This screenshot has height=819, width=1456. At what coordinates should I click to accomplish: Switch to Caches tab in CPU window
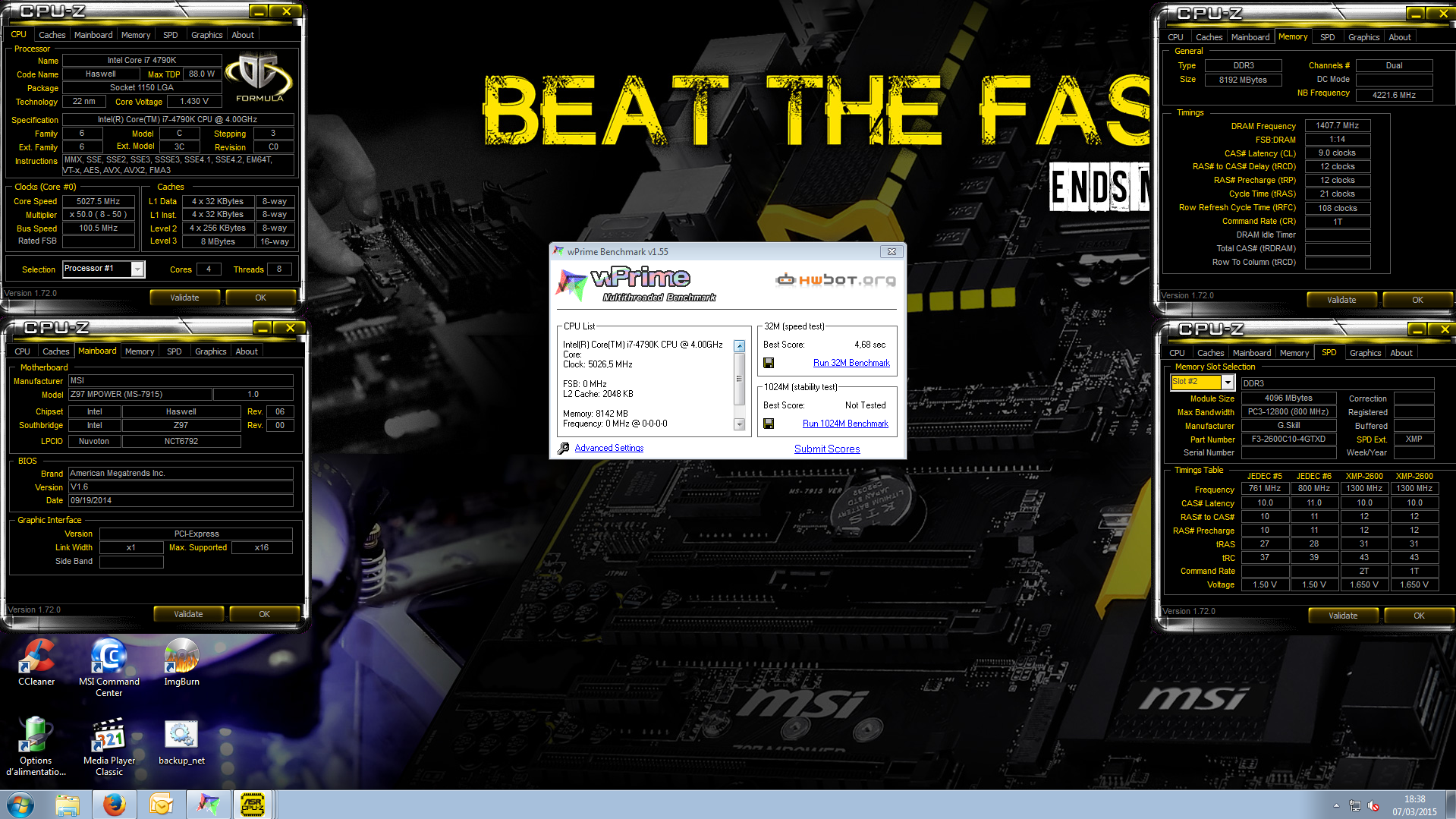point(52,35)
